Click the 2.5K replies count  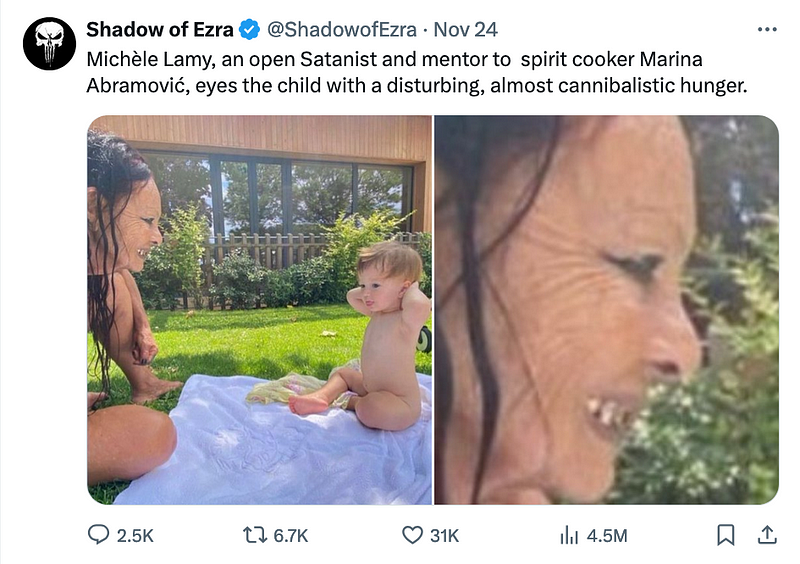pyautogui.click(x=136, y=536)
